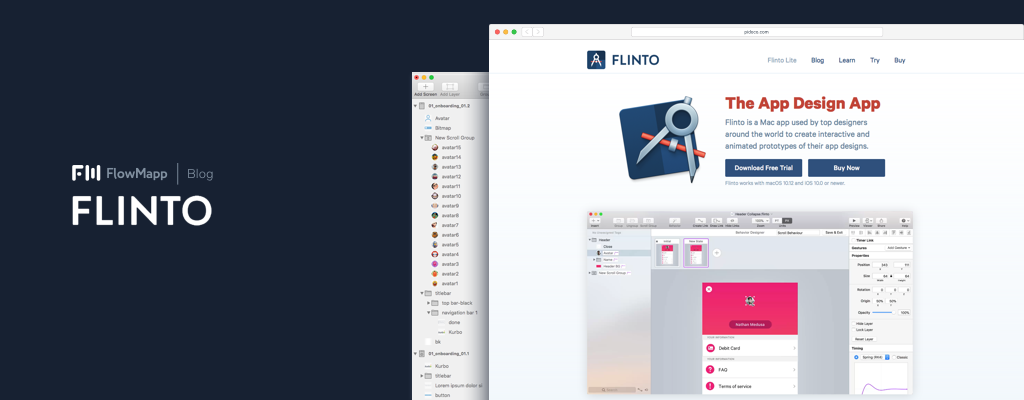Screen dimensions: 1024x400
Task: Click browser forward arrow button
Action: [537, 31]
